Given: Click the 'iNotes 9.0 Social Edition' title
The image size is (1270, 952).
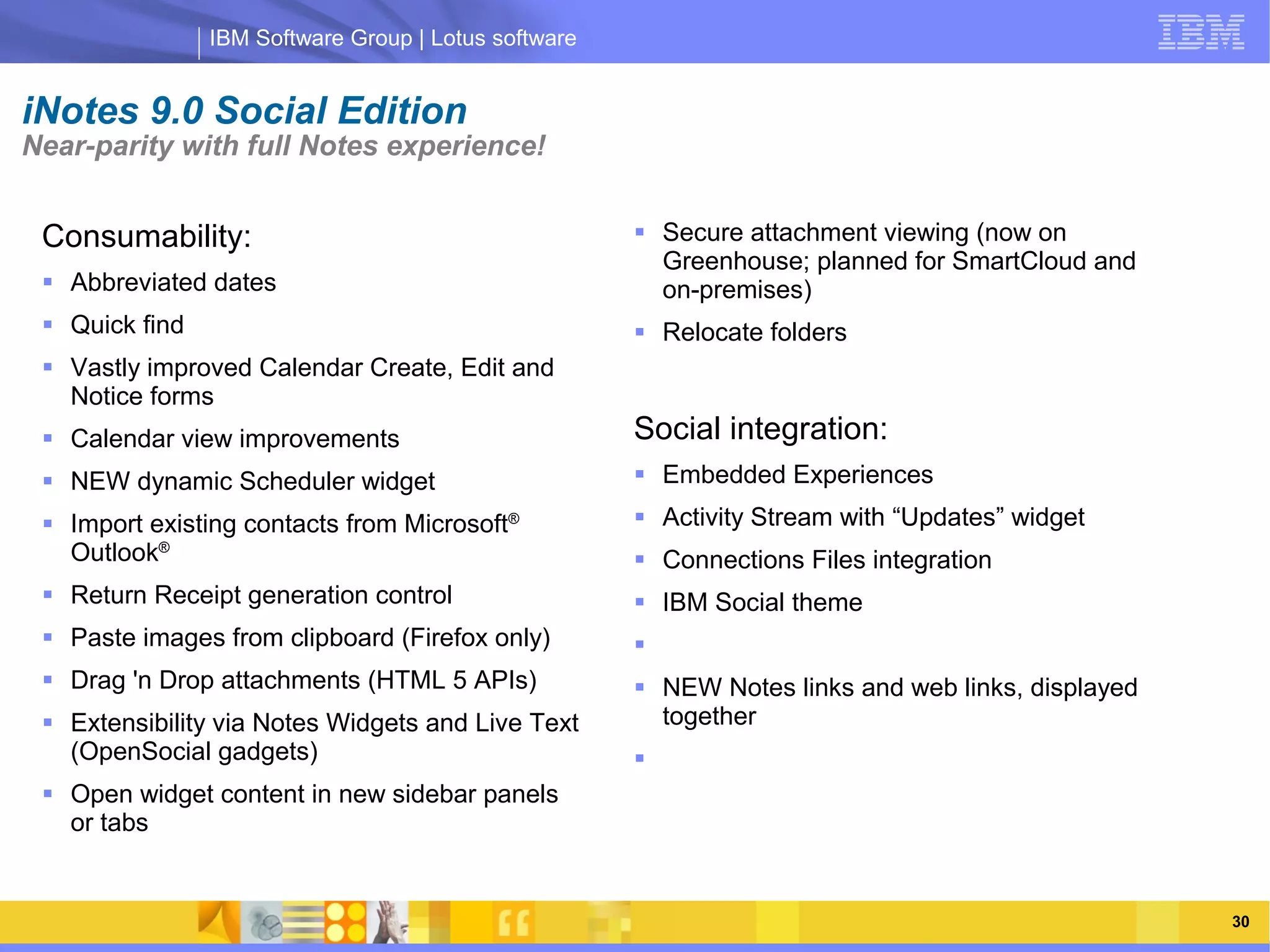Looking at the screenshot, I should click(x=245, y=110).
